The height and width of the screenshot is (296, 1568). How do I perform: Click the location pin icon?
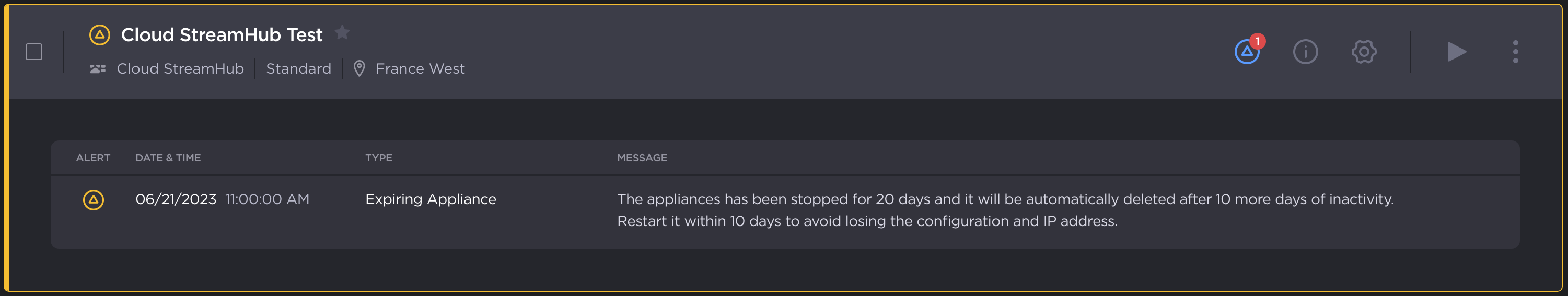tap(359, 69)
